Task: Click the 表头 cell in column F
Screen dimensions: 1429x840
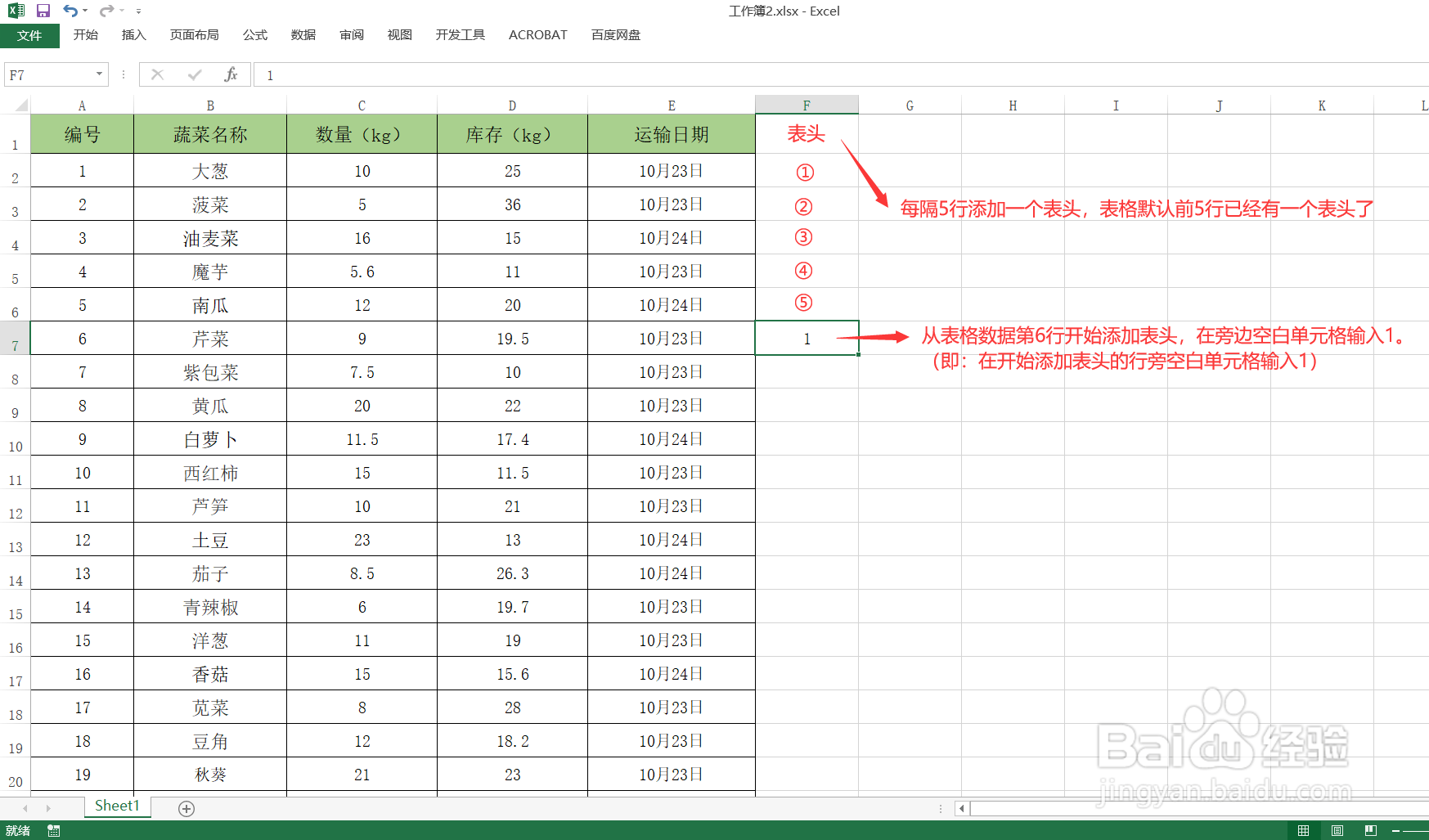Action: coord(807,134)
